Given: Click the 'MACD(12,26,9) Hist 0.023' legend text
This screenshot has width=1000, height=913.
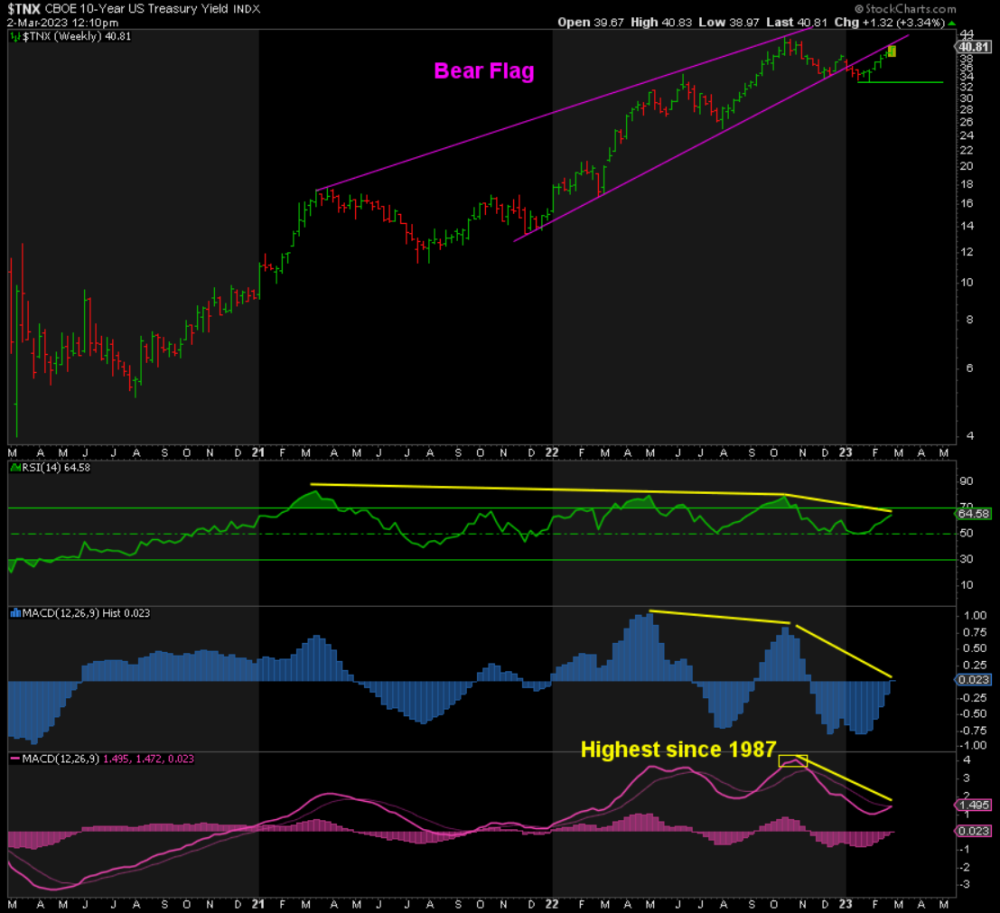Looking at the screenshot, I should 86,613.
